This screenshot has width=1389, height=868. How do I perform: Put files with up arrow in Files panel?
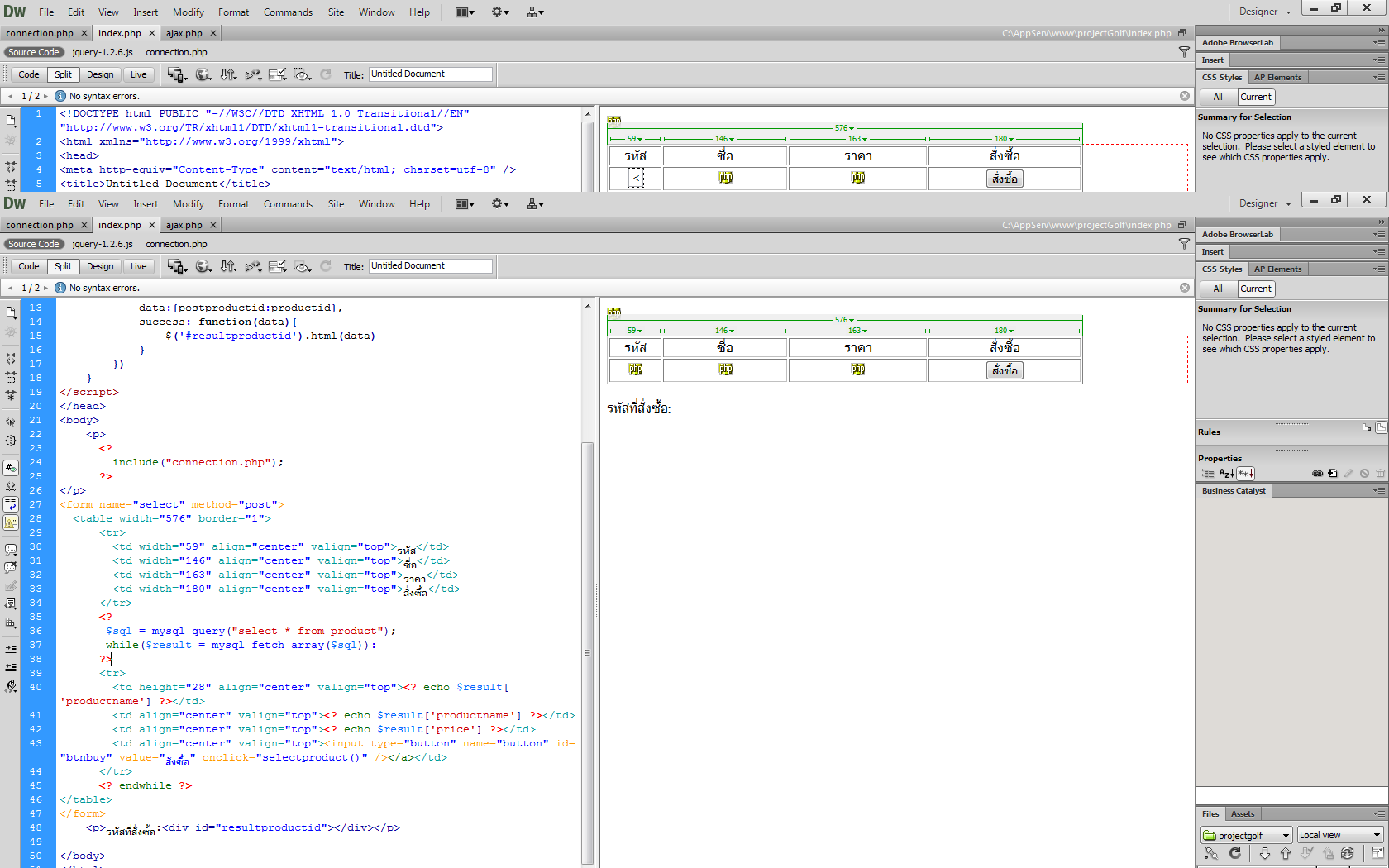[x=1286, y=853]
